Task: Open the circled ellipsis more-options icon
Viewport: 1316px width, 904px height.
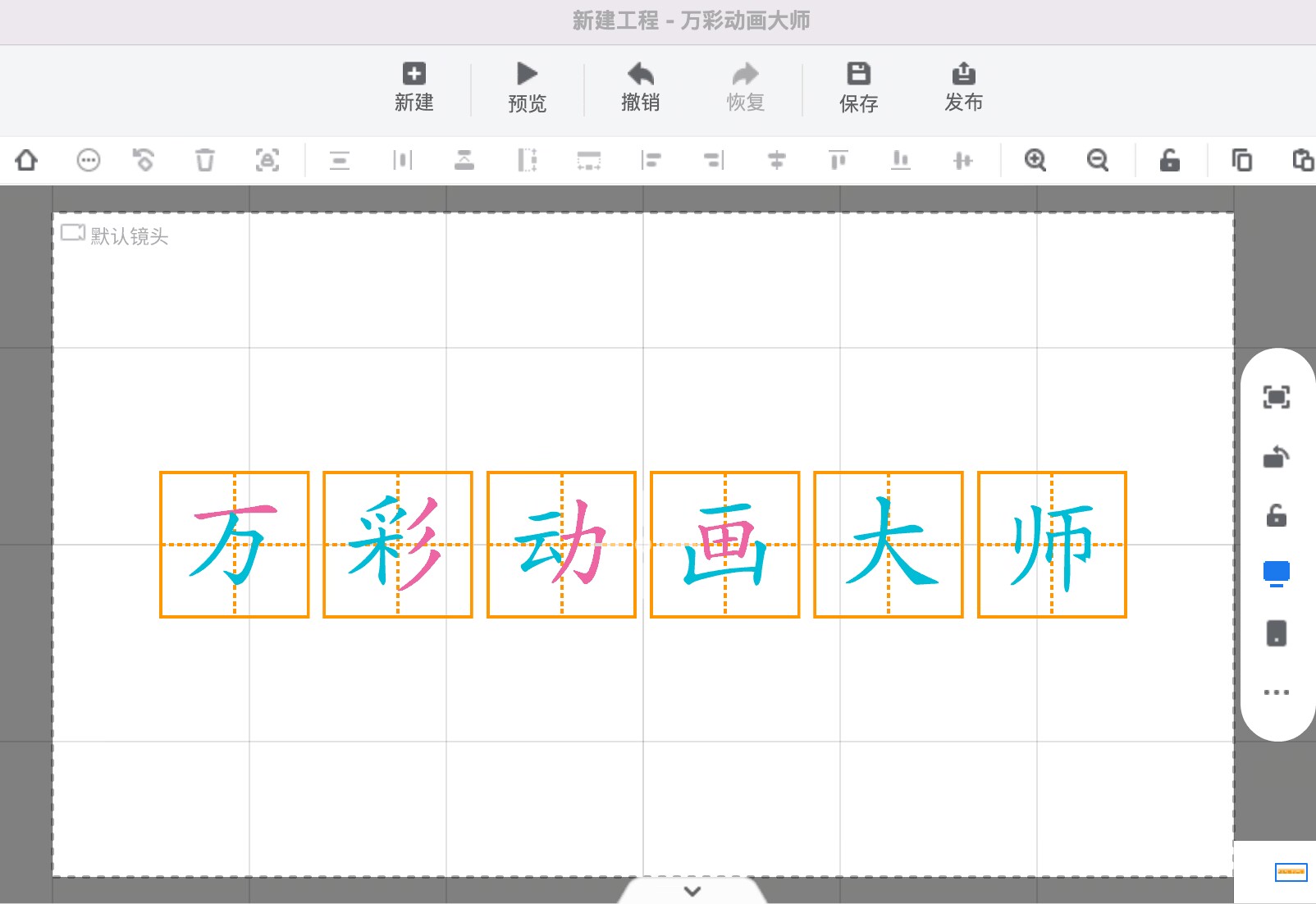Action: (x=89, y=160)
